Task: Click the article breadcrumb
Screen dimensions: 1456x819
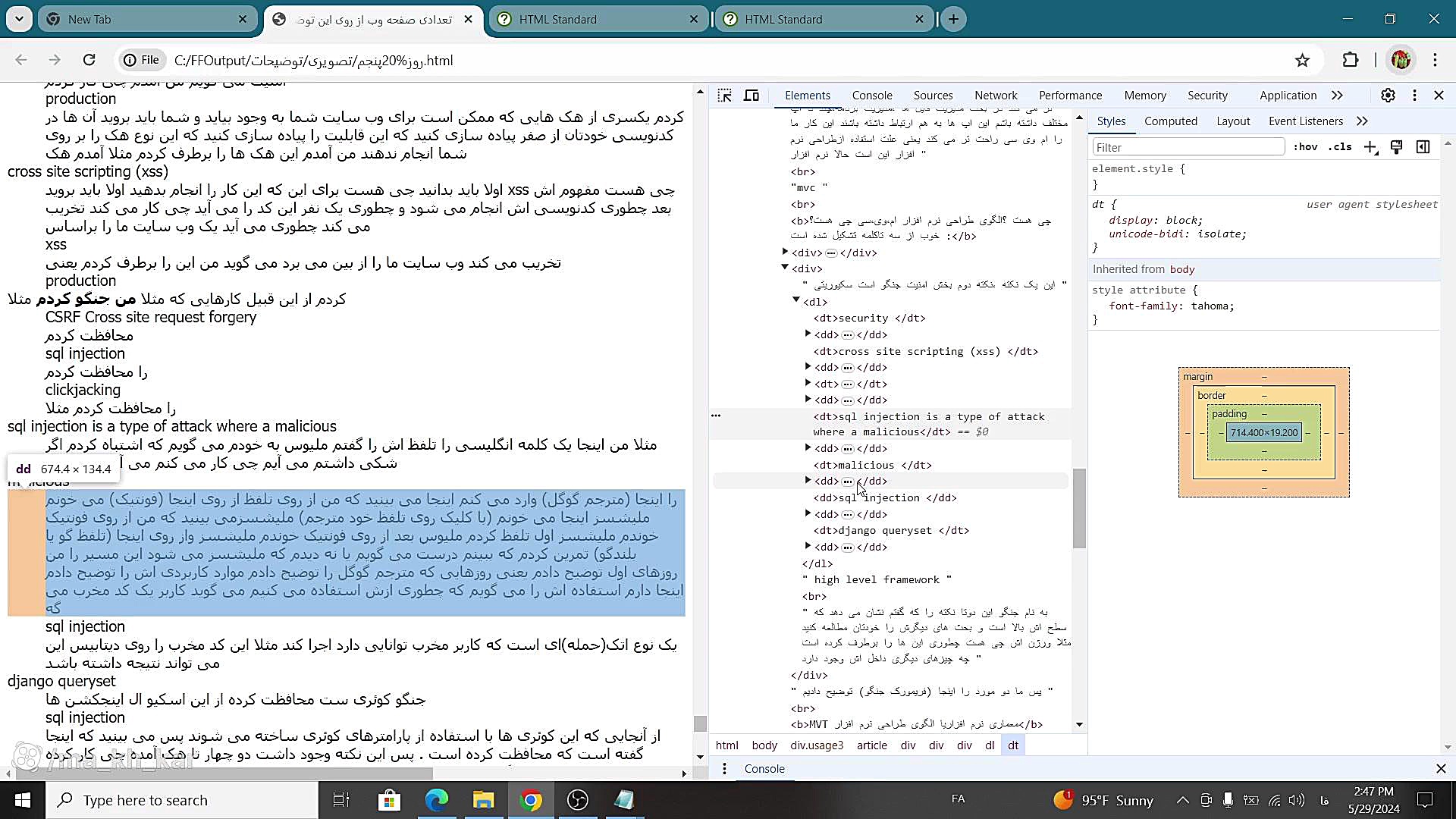Action: pos(872,745)
